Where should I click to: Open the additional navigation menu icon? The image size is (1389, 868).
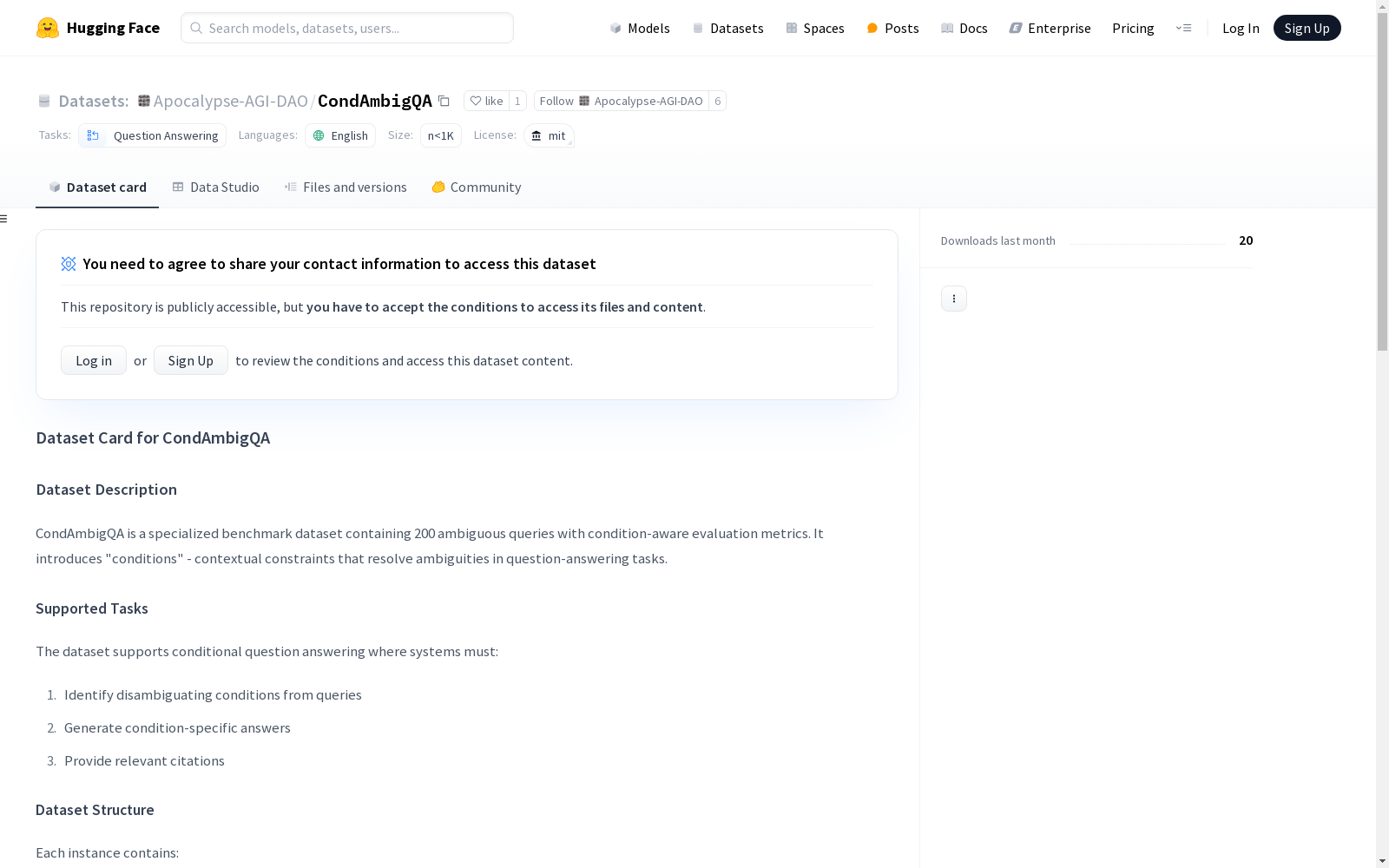(1183, 28)
